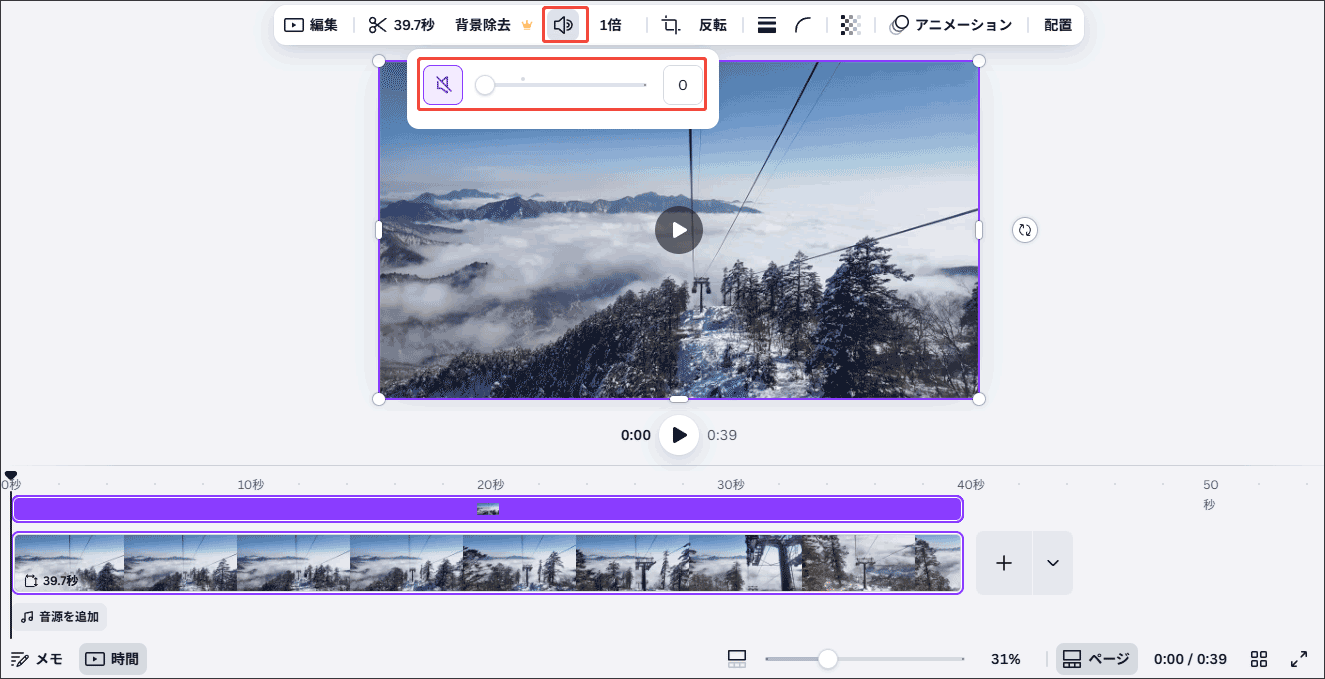Add a new page with plus button
Screen dimensions: 1325x679
[1004, 563]
